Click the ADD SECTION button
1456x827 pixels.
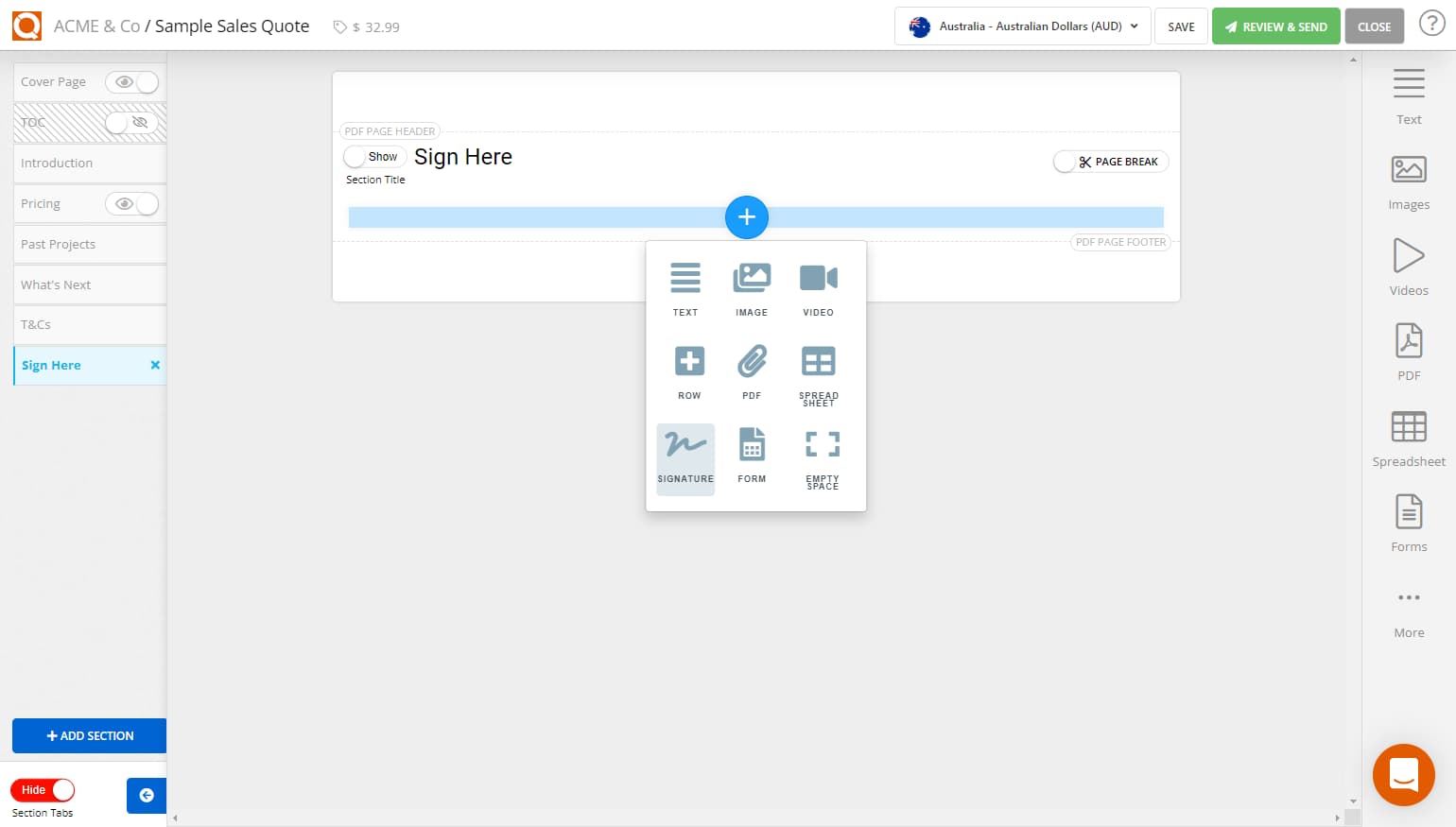click(x=89, y=735)
